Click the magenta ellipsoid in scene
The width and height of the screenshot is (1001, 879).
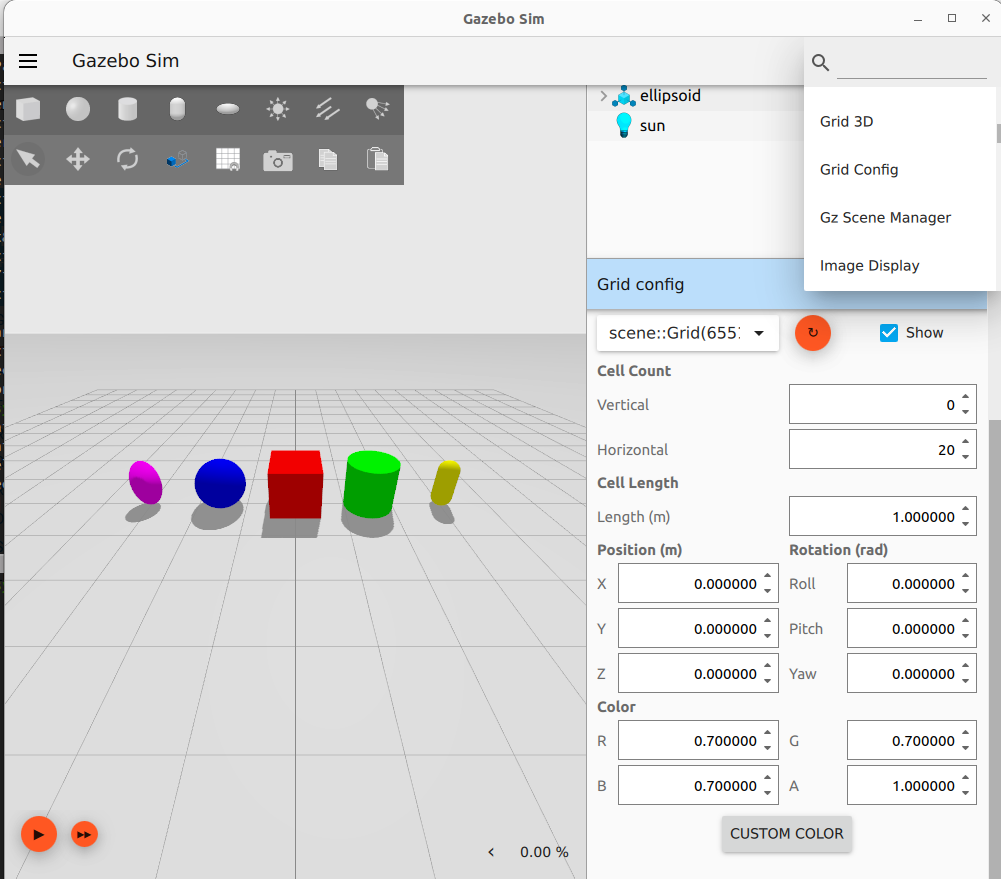(x=145, y=482)
